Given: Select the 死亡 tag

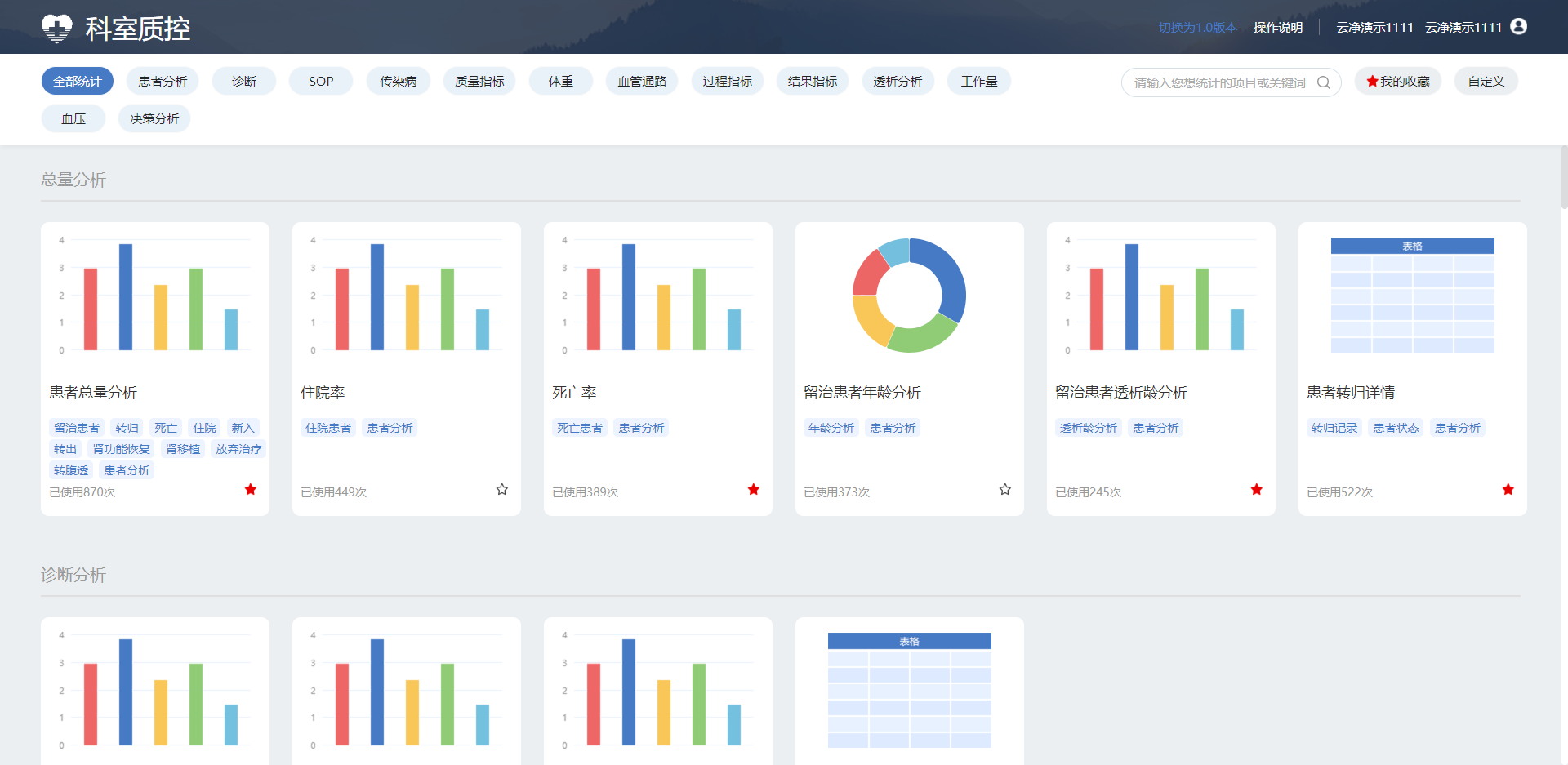Looking at the screenshot, I should coord(166,428).
